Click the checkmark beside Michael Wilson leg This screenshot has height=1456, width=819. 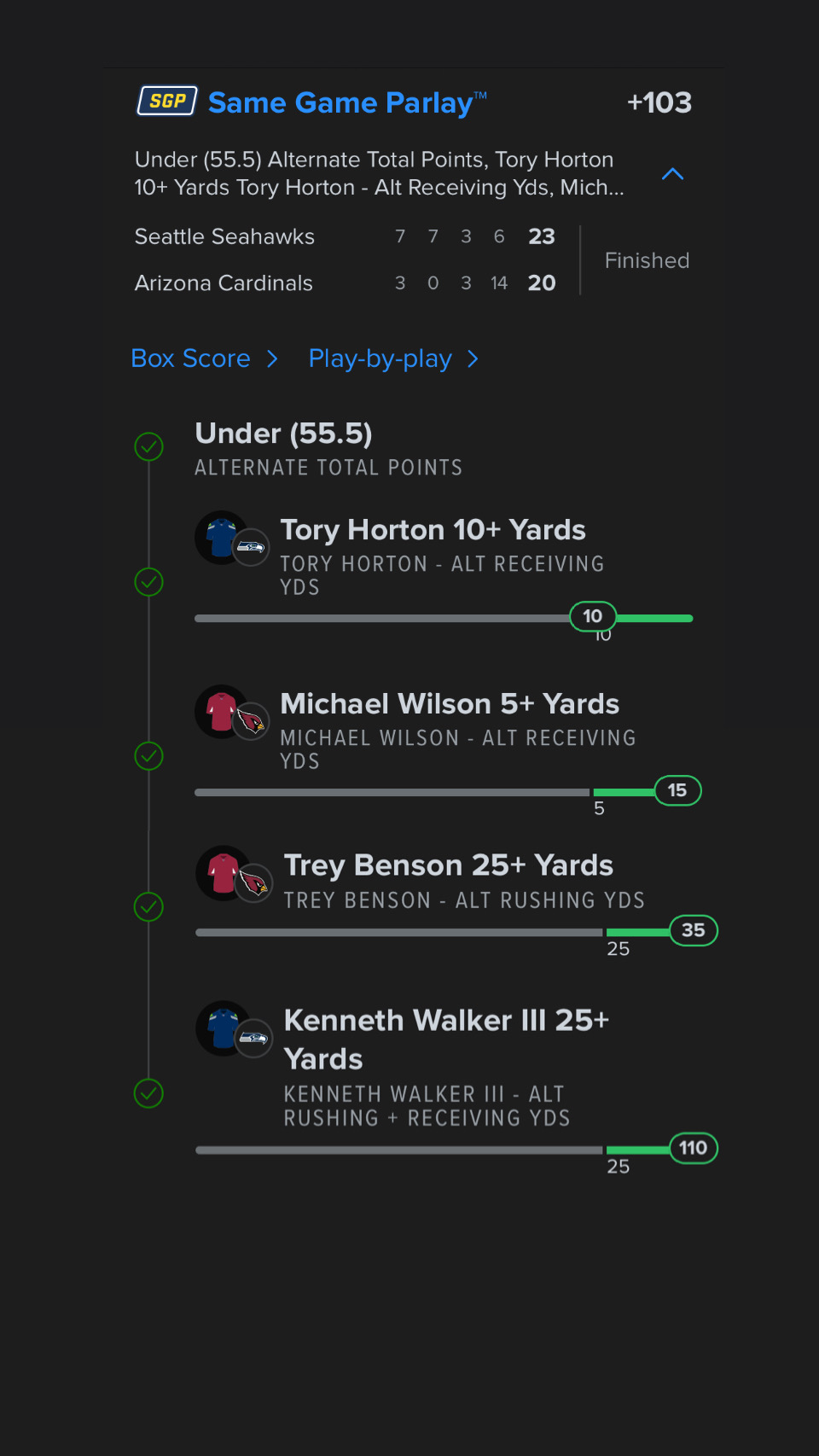click(x=149, y=756)
